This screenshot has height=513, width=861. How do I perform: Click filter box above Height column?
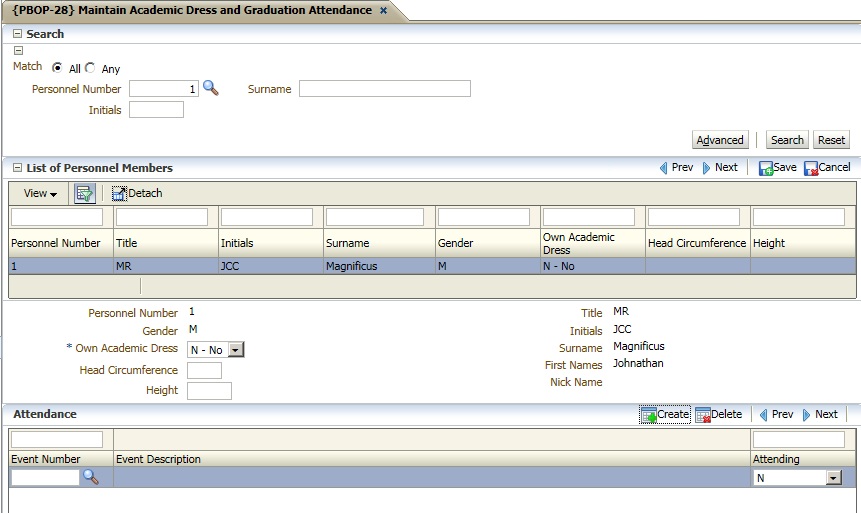798,217
